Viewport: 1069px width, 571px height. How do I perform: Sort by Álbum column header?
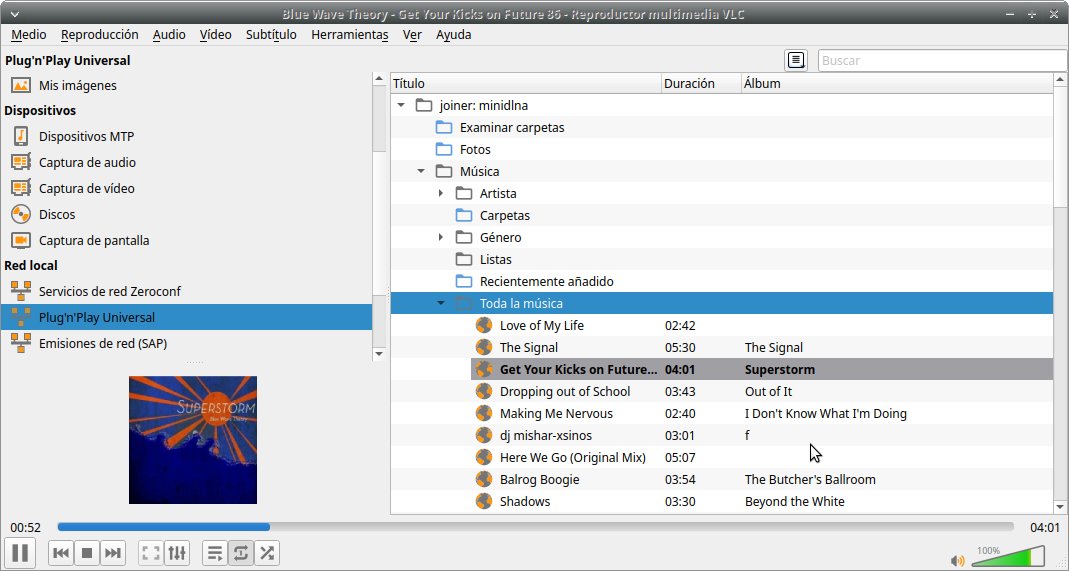click(x=897, y=83)
